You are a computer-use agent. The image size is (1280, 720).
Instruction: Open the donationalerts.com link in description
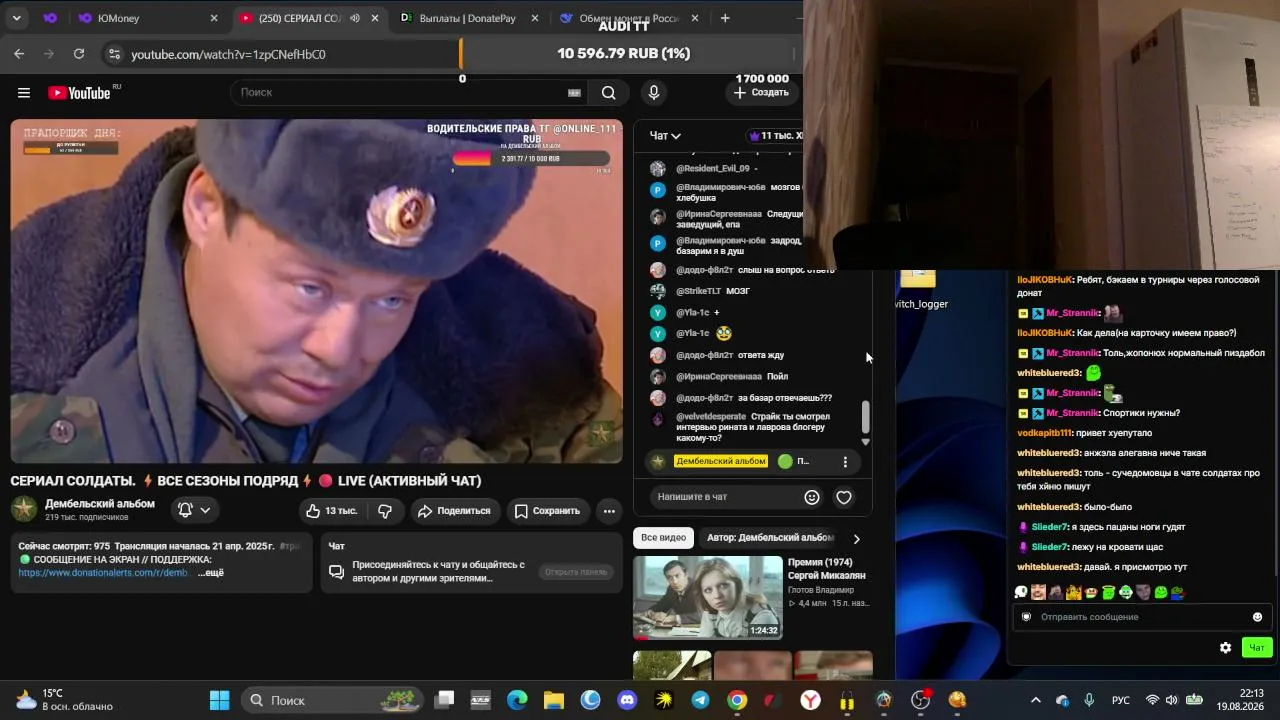[104, 573]
